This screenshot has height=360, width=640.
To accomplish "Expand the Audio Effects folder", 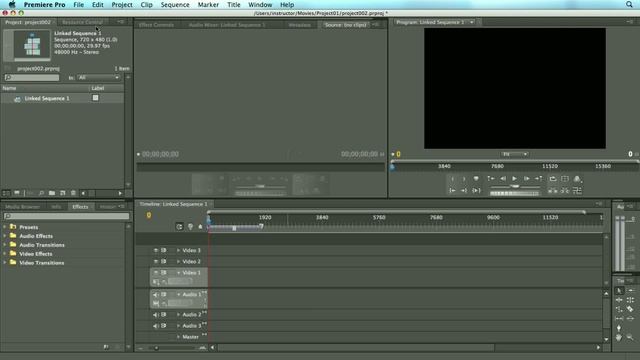I will coord(5,236).
